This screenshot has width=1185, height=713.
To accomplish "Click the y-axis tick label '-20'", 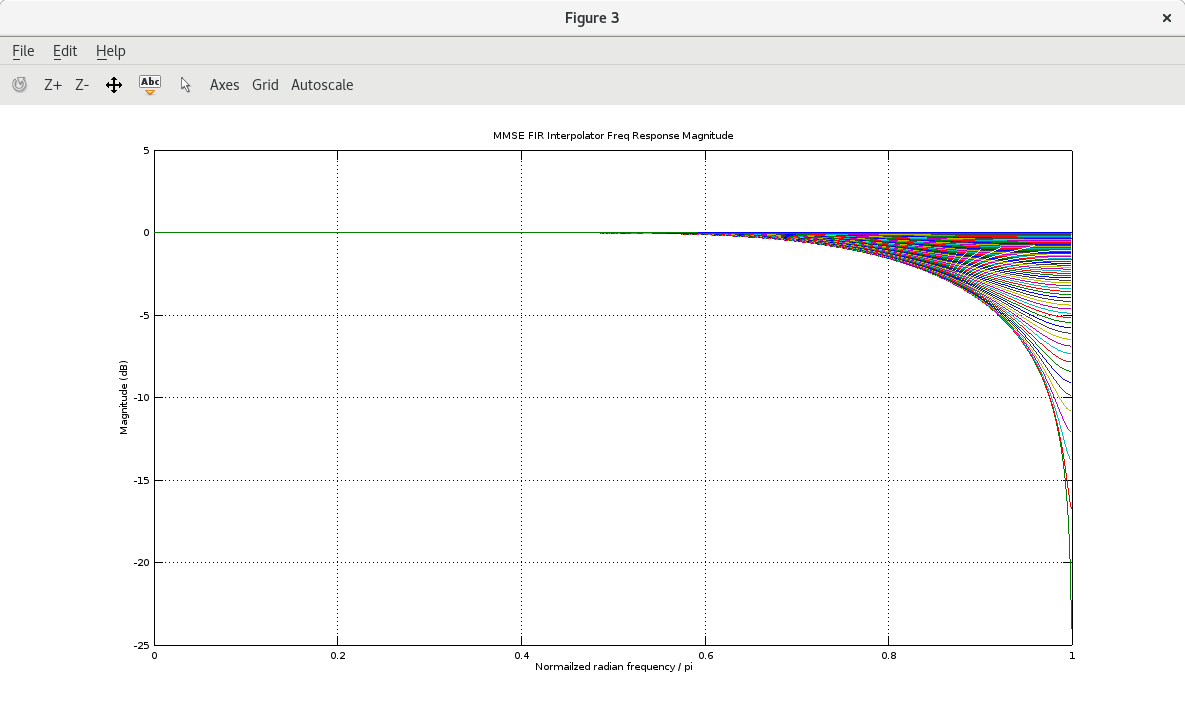I will coord(142,563).
